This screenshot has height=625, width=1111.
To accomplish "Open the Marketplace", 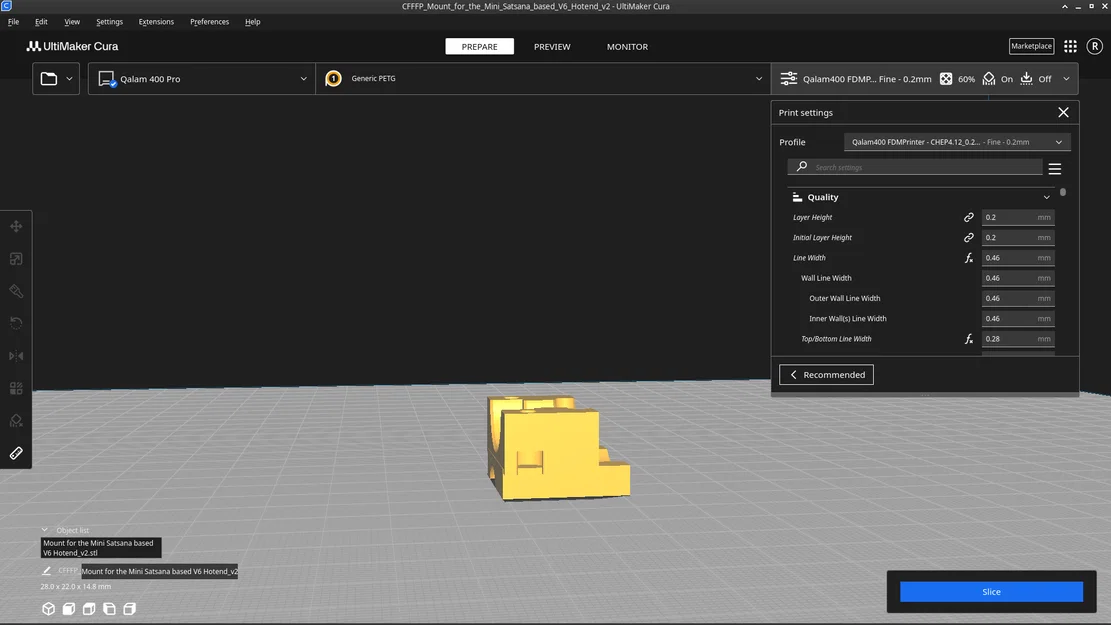I will (x=1031, y=46).
